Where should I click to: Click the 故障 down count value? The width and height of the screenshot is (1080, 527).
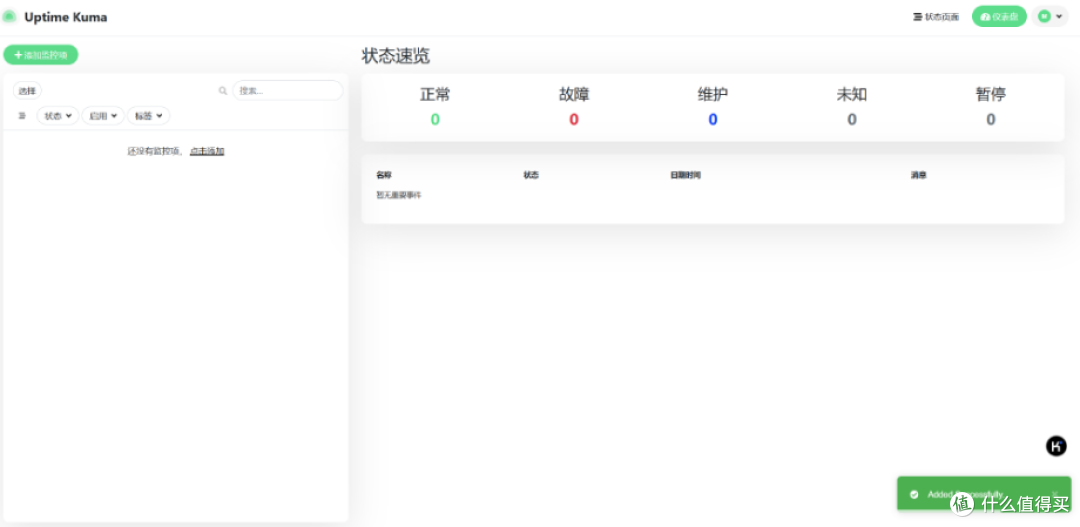tap(574, 119)
